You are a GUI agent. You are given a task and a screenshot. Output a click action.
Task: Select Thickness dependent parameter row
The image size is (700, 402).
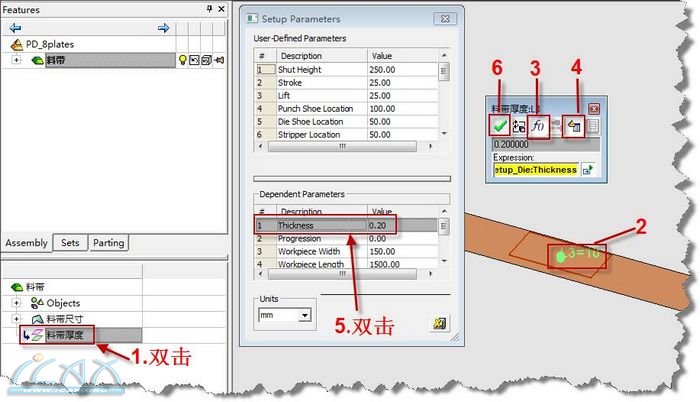pyautogui.click(x=346, y=226)
